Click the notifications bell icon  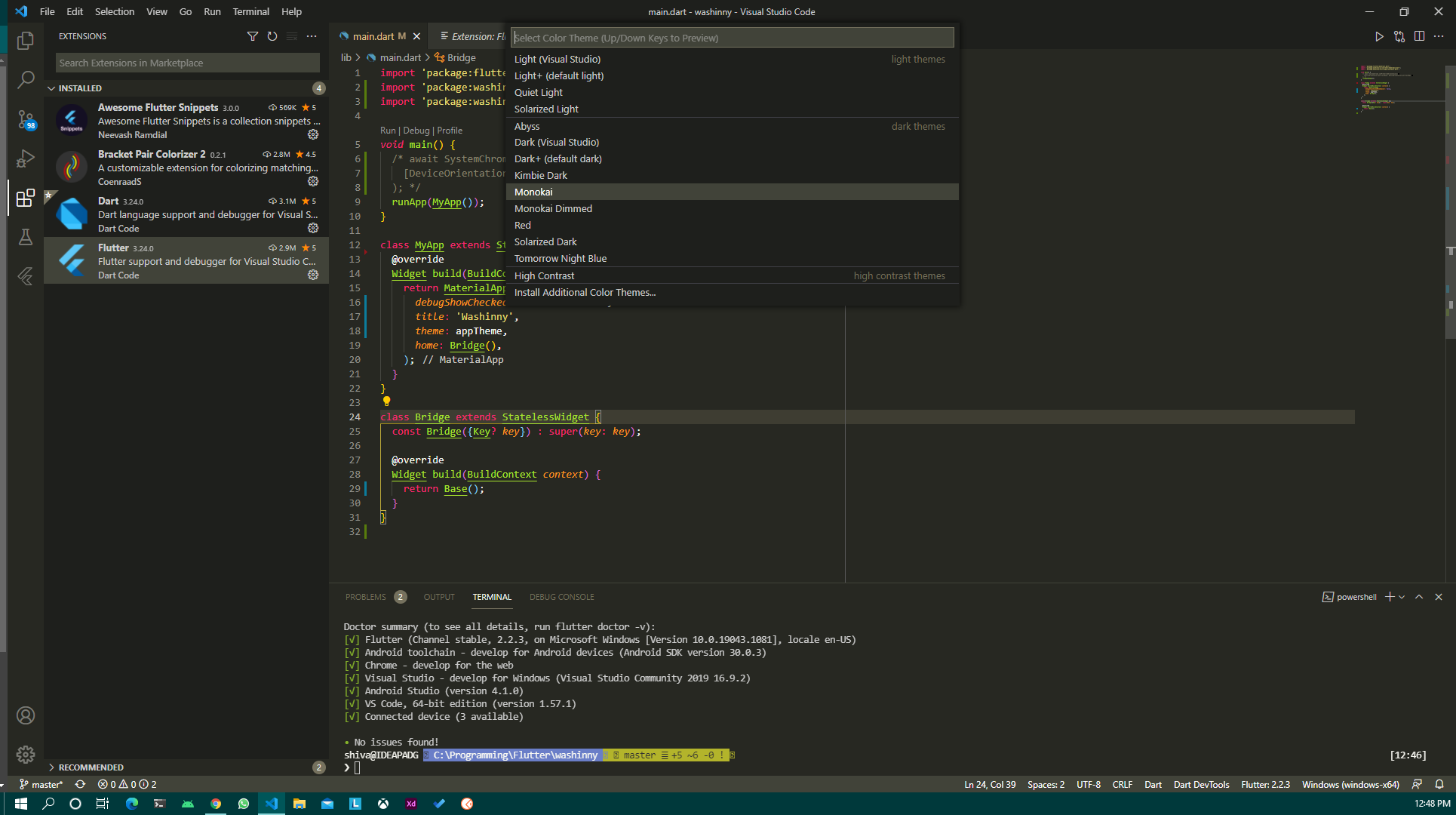tap(1439, 784)
